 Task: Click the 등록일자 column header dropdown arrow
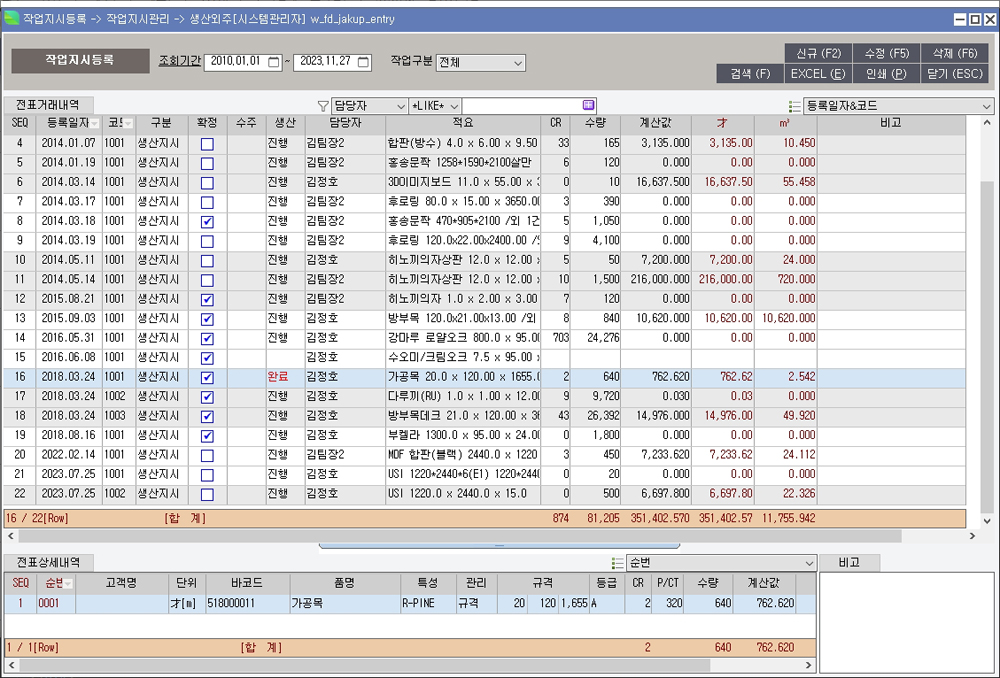[x=94, y=123]
